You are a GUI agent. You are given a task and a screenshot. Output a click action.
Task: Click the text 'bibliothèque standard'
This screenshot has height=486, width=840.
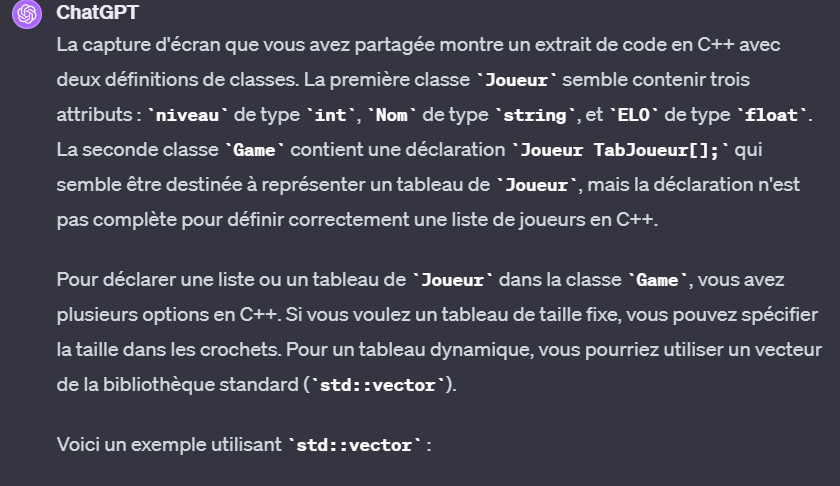tap(201, 385)
